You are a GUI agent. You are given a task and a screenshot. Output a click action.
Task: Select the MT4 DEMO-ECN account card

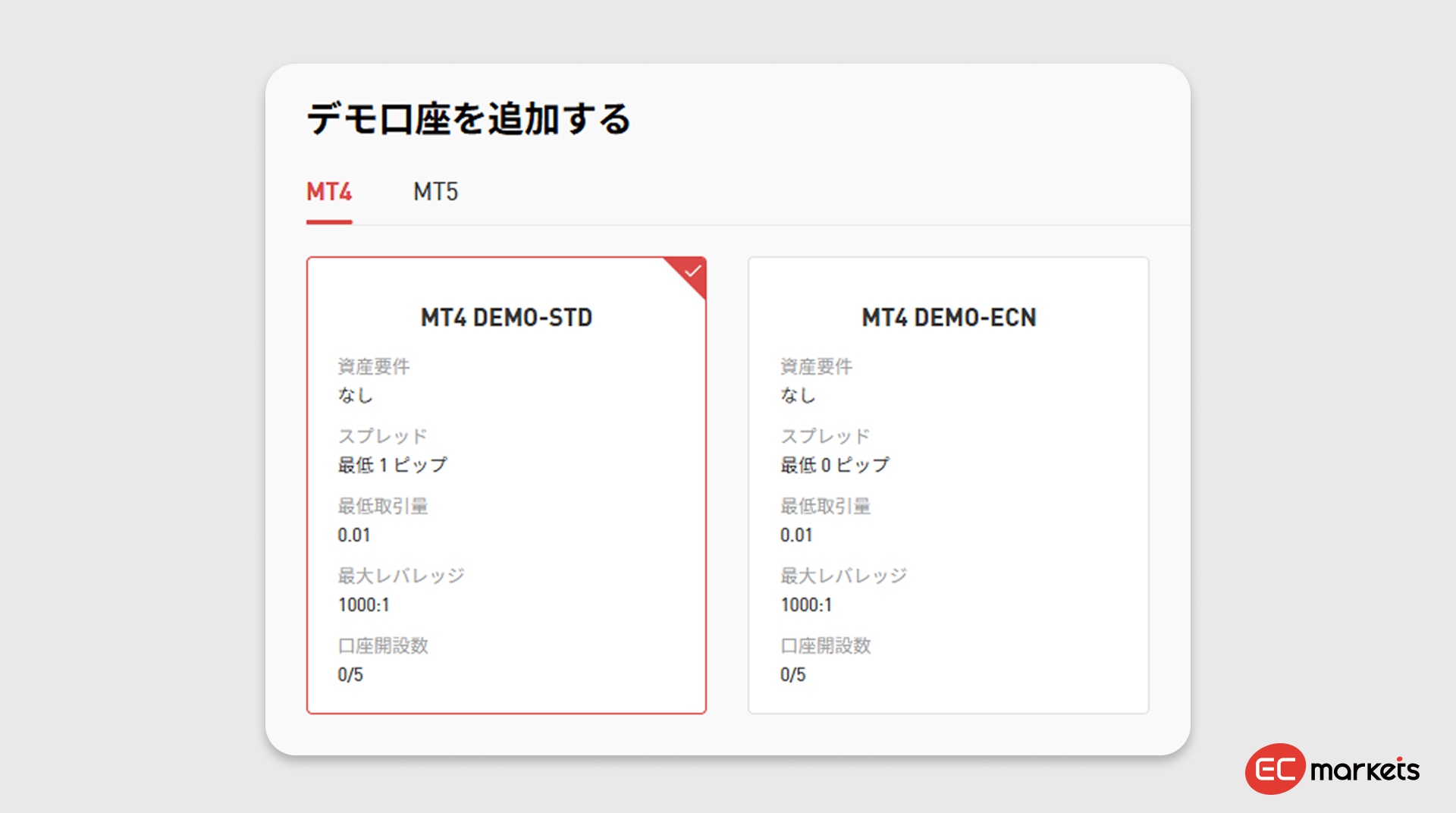tap(949, 485)
